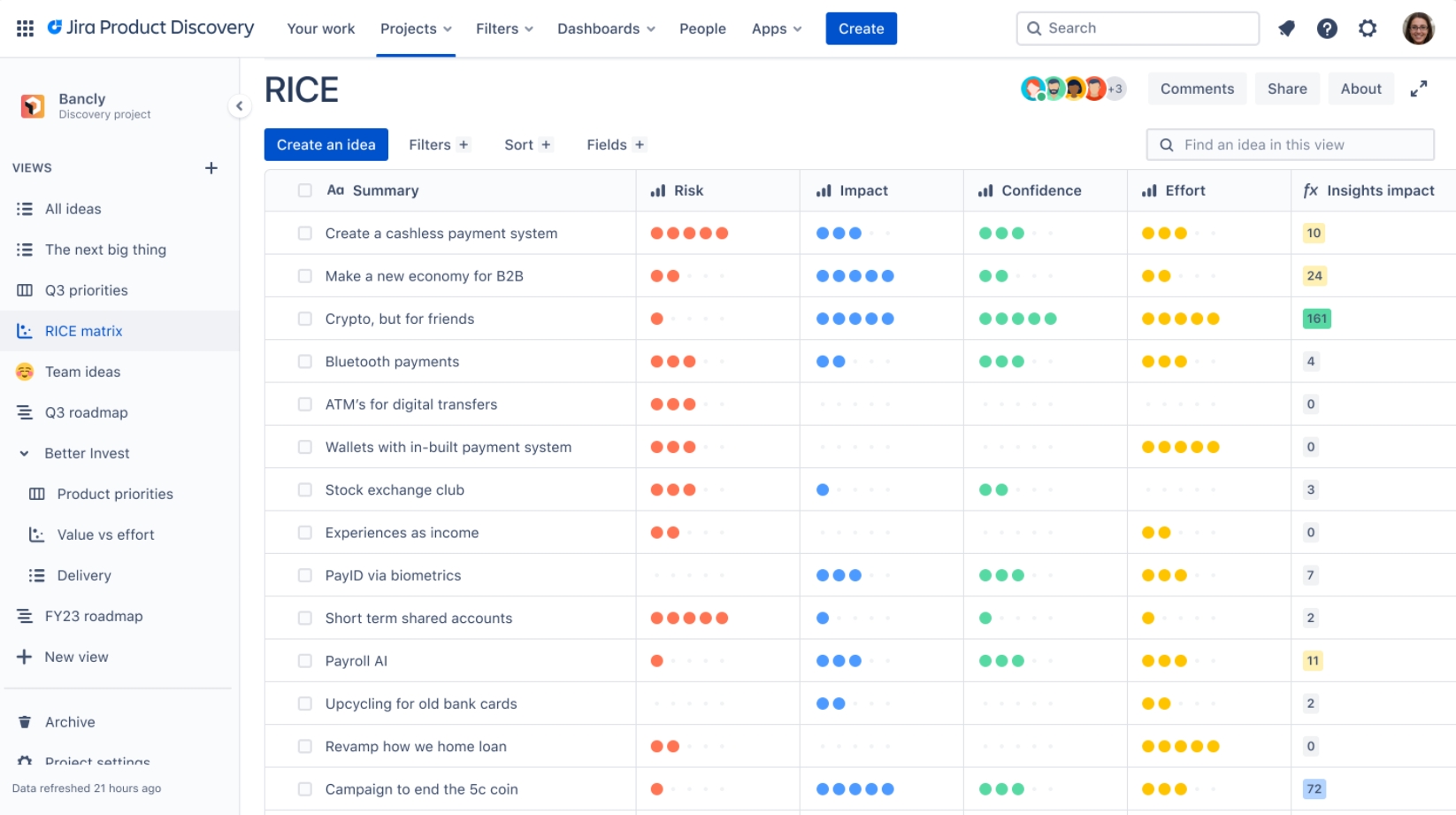Click the fullscreen expand arrows icon
The image size is (1456, 815).
(x=1419, y=88)
